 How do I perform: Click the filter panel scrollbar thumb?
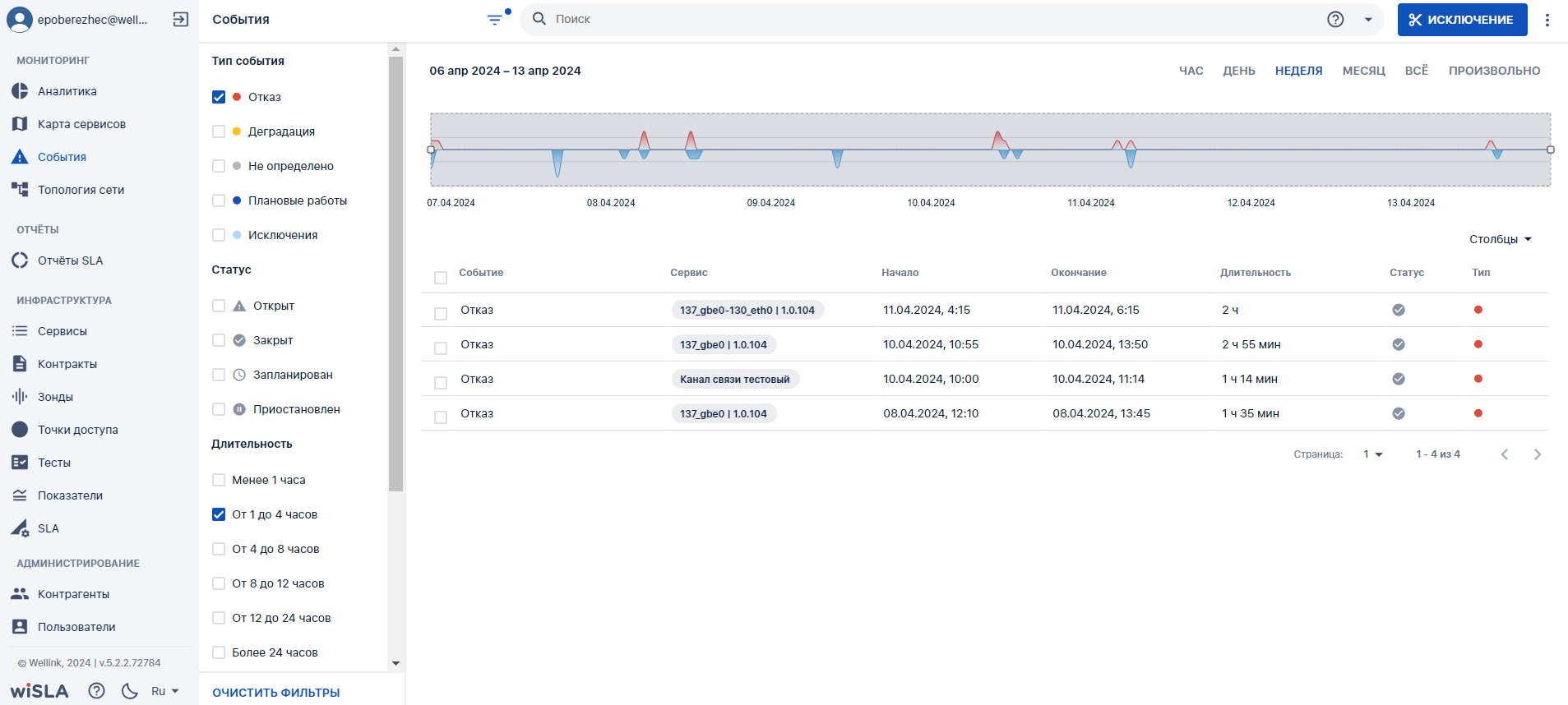click(395, 274)
